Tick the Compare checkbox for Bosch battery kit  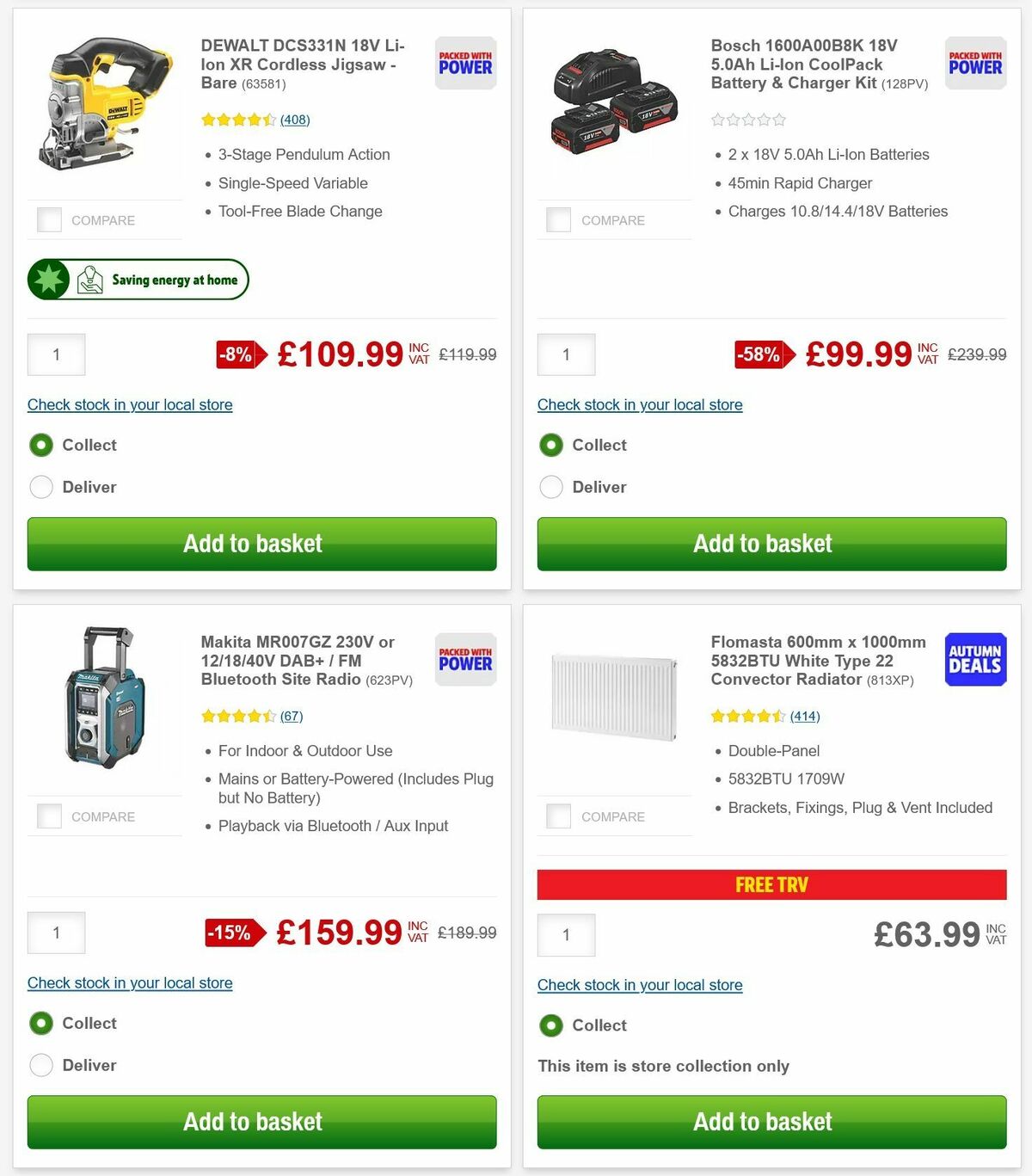pyautogui.click(x=558, y=219)
